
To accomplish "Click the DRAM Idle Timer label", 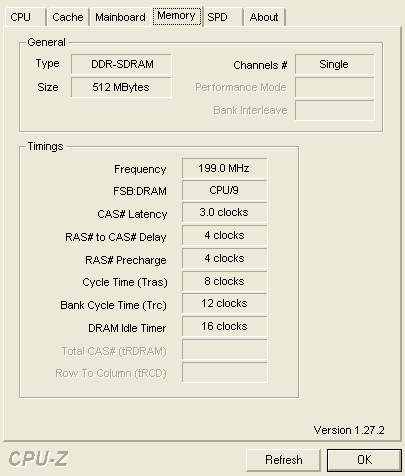I will click(127, 328).
